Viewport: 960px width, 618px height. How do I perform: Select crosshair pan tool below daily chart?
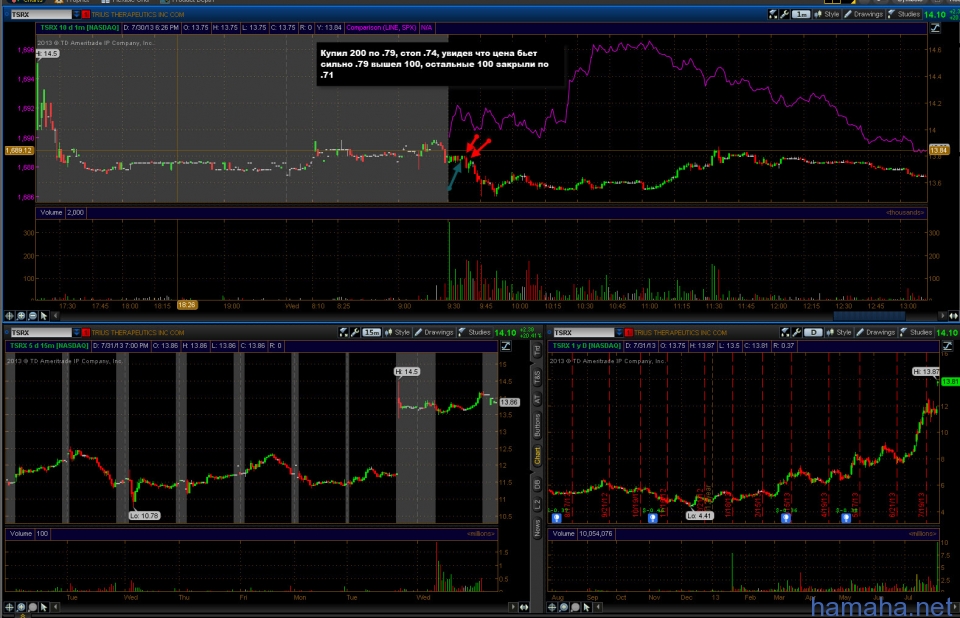pos(552,607)
